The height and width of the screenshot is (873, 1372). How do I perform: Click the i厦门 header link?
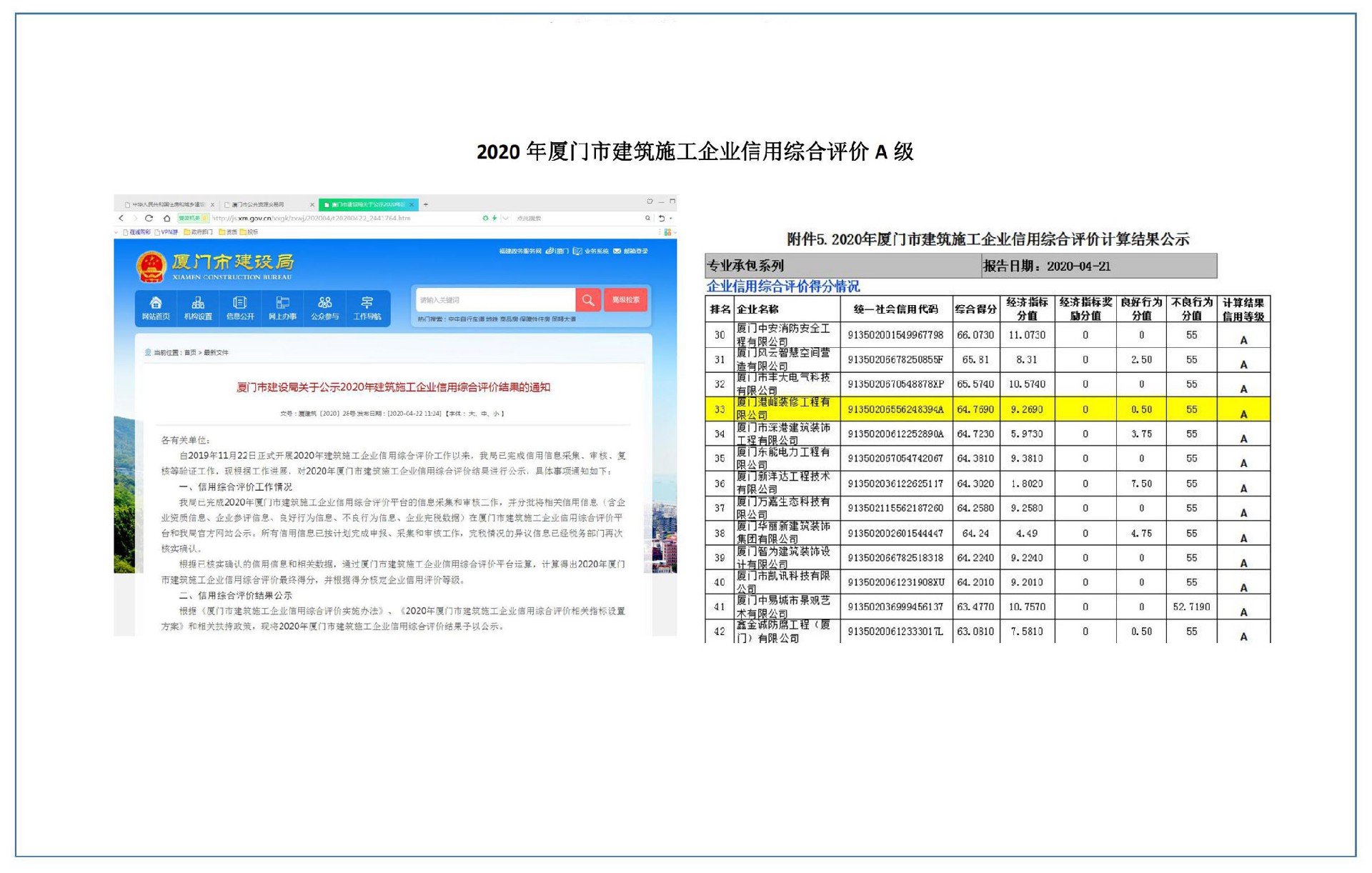(x=557, y=251)
